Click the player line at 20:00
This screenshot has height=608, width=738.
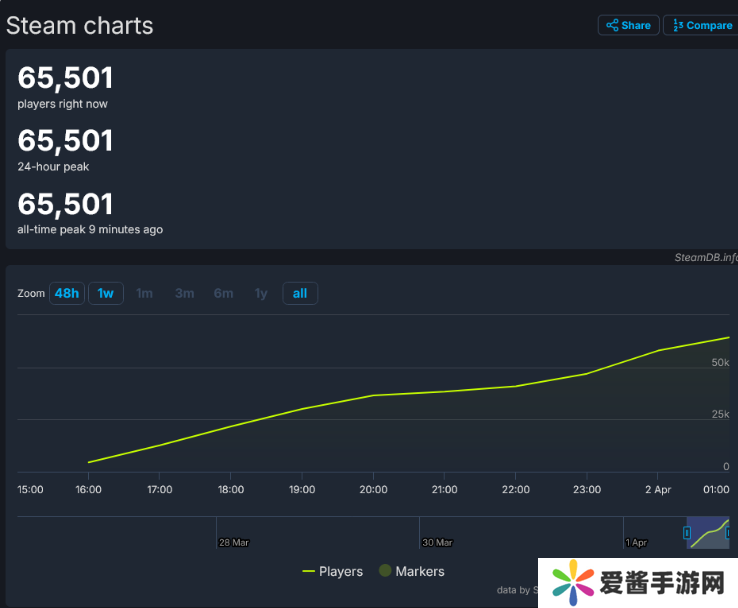(x=373, y=396)
